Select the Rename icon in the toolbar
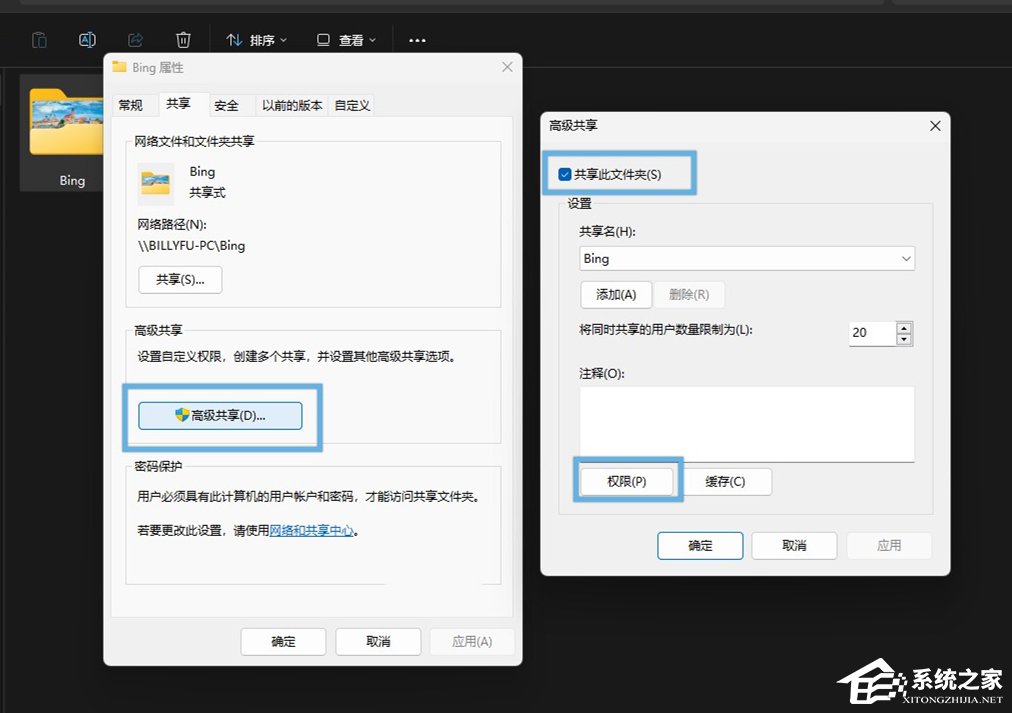The width and height of the screenshot is (1012, 713). coord(87,39)
